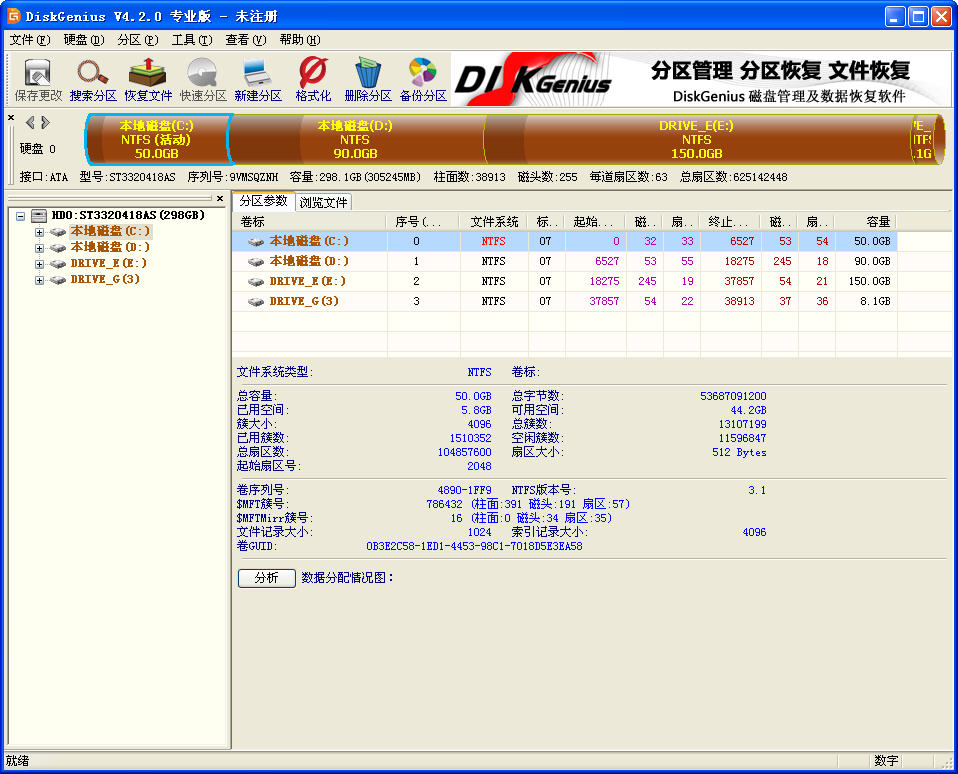Collapse the HD0:ST3320418AS disk node

tap(20, 215)
